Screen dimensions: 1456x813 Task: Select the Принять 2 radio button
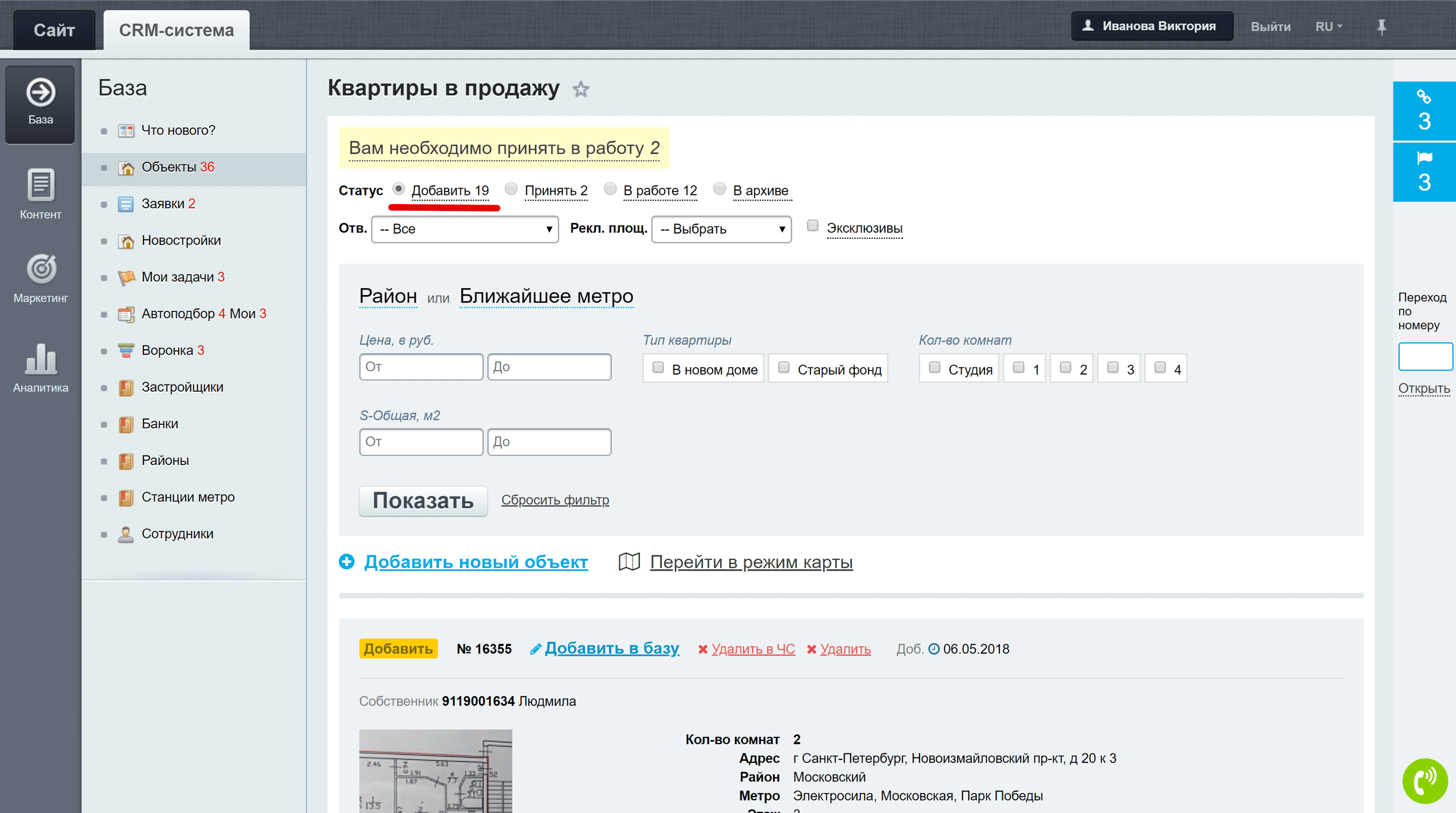pos(511,191)
